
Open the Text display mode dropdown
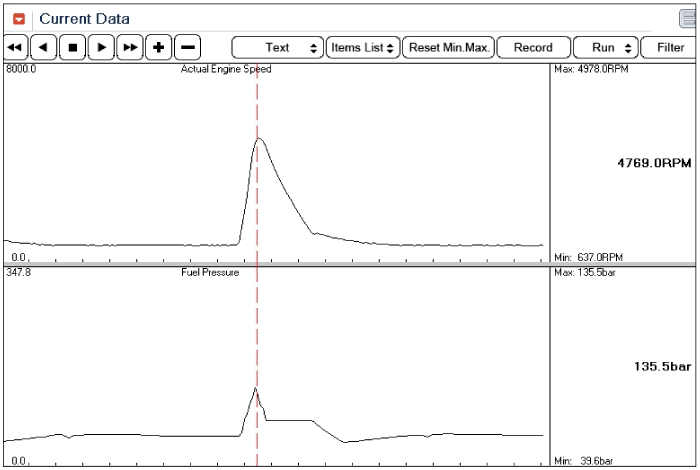278,48
